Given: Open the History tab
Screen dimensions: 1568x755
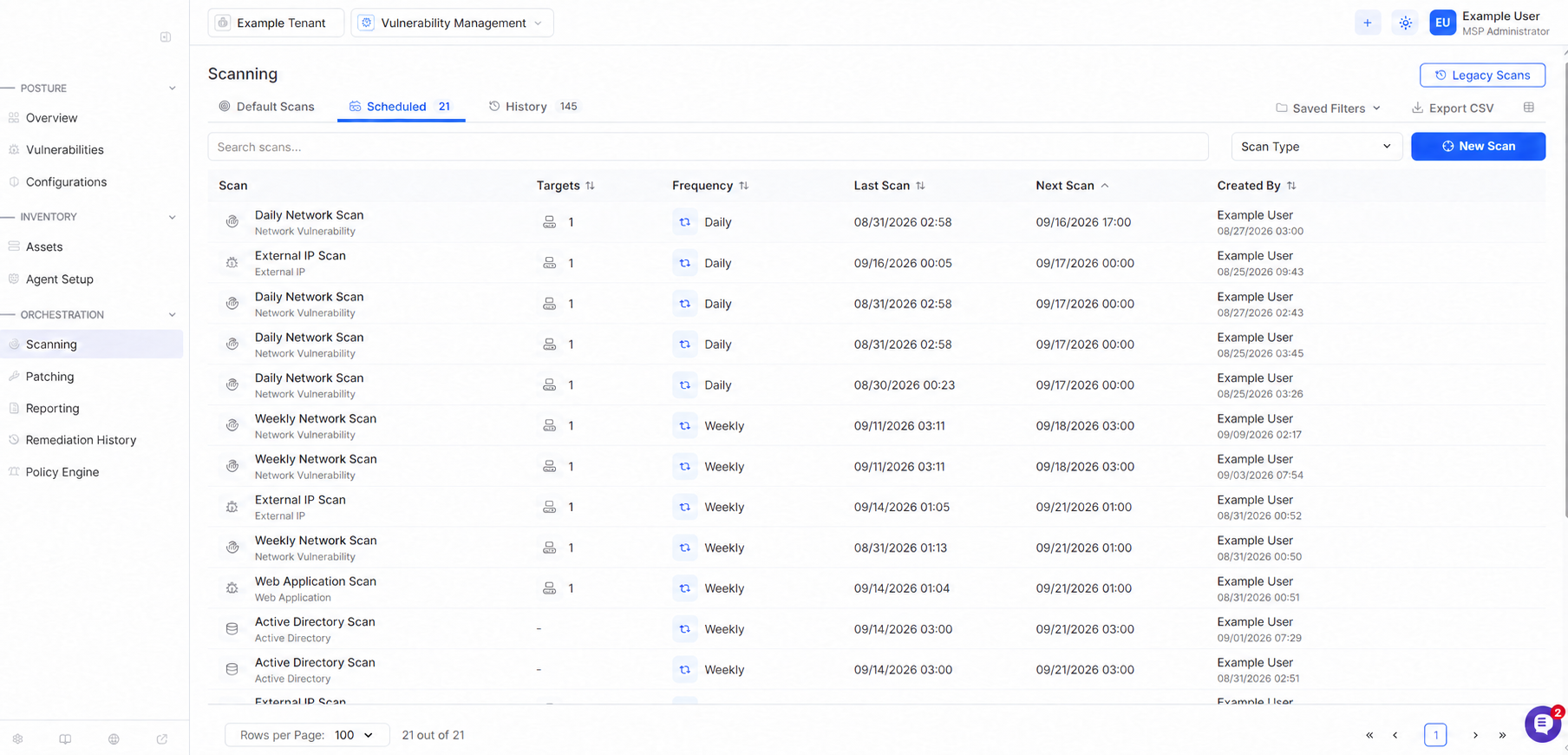Looking at the screenshot, I should (x=532, y=107).
